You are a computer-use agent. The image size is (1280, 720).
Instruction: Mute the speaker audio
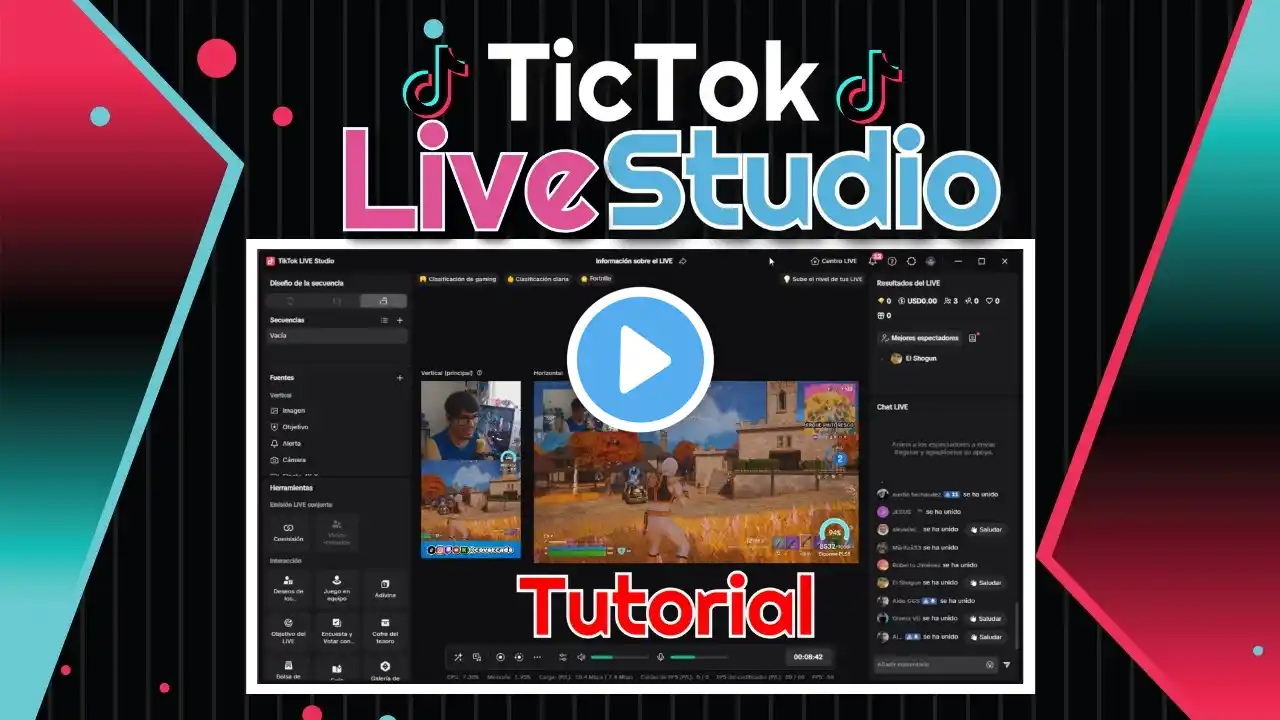pos(581,657)
